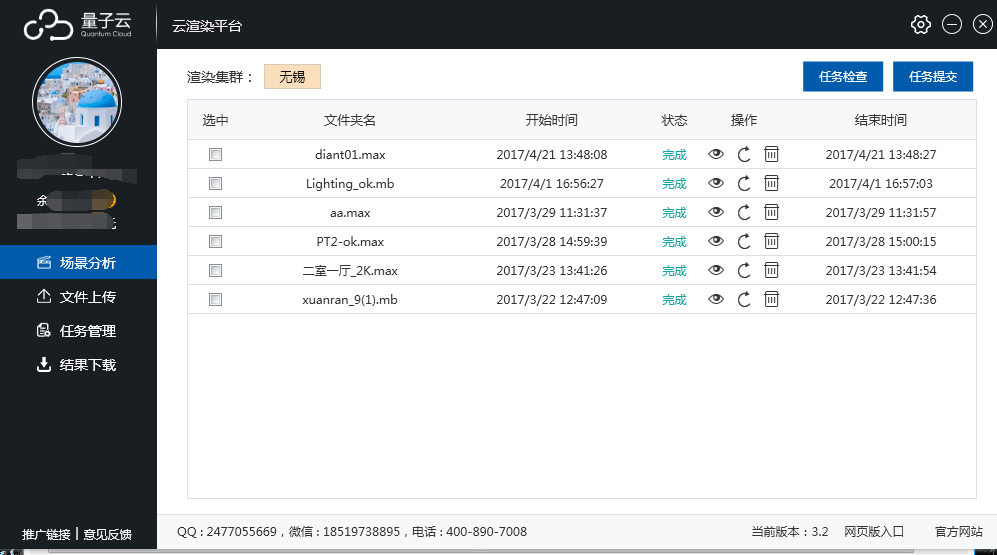Click the user avatar picture
The image size is (997, 555).
[78, 102]
